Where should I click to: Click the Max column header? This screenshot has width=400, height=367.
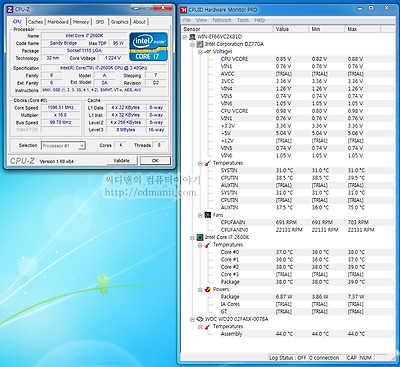click(x=362, y=29)
